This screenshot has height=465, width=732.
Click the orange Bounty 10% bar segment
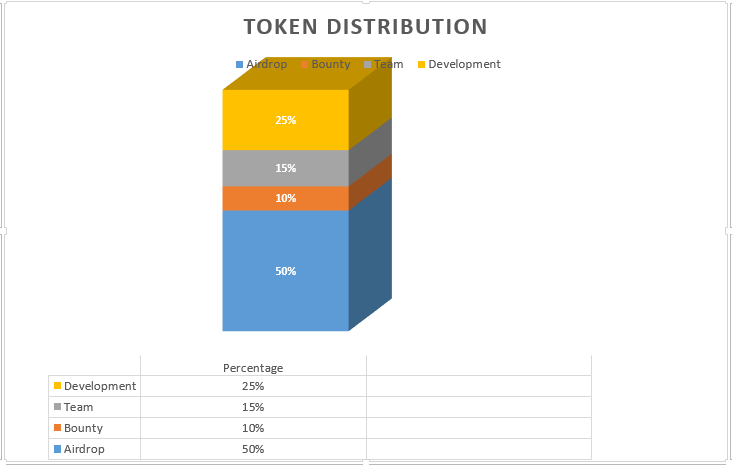click(x=286, y=198)
